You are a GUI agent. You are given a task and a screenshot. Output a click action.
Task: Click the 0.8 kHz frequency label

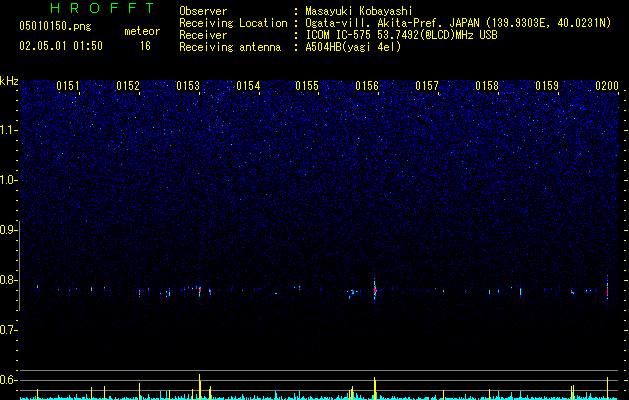(x=8, y=280)
